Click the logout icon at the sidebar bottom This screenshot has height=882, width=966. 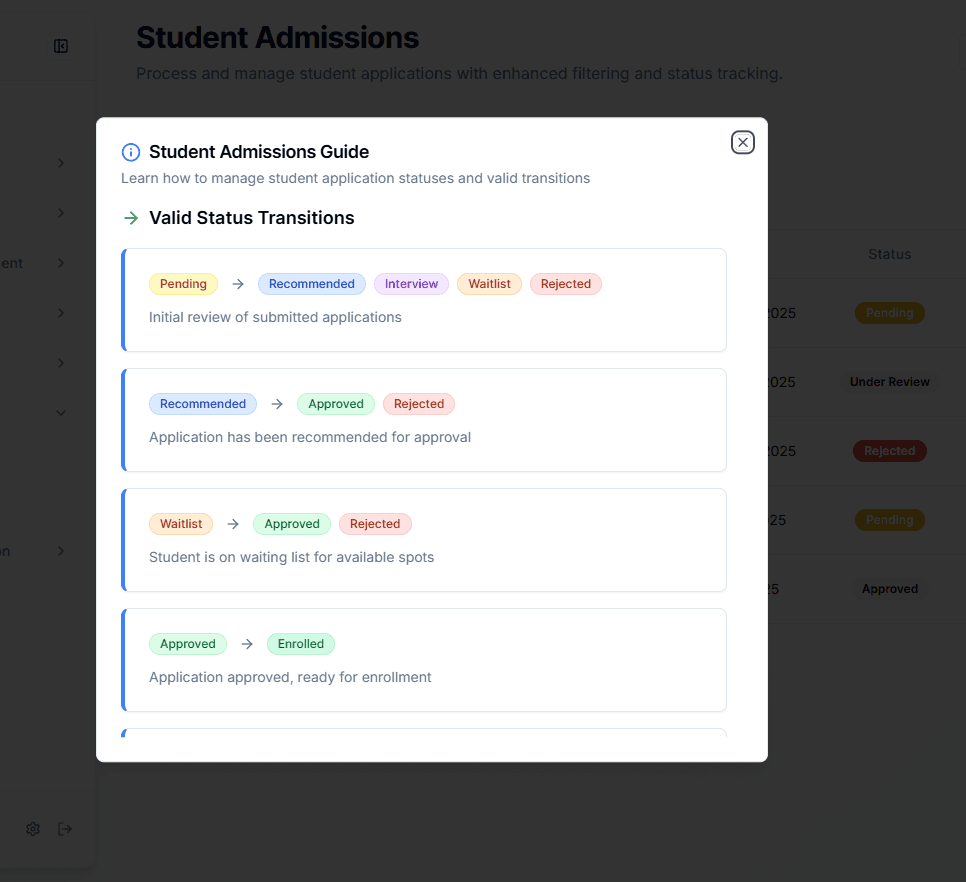point(65,828)
